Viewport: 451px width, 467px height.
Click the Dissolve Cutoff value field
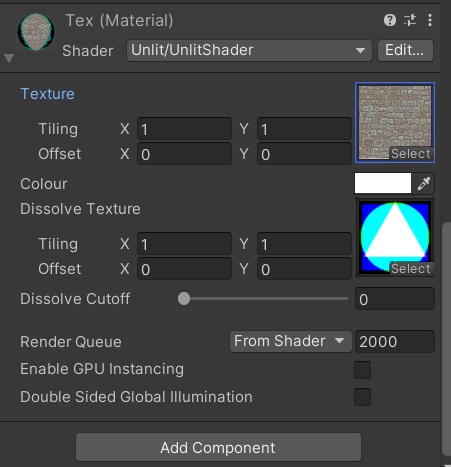point(395,299)
